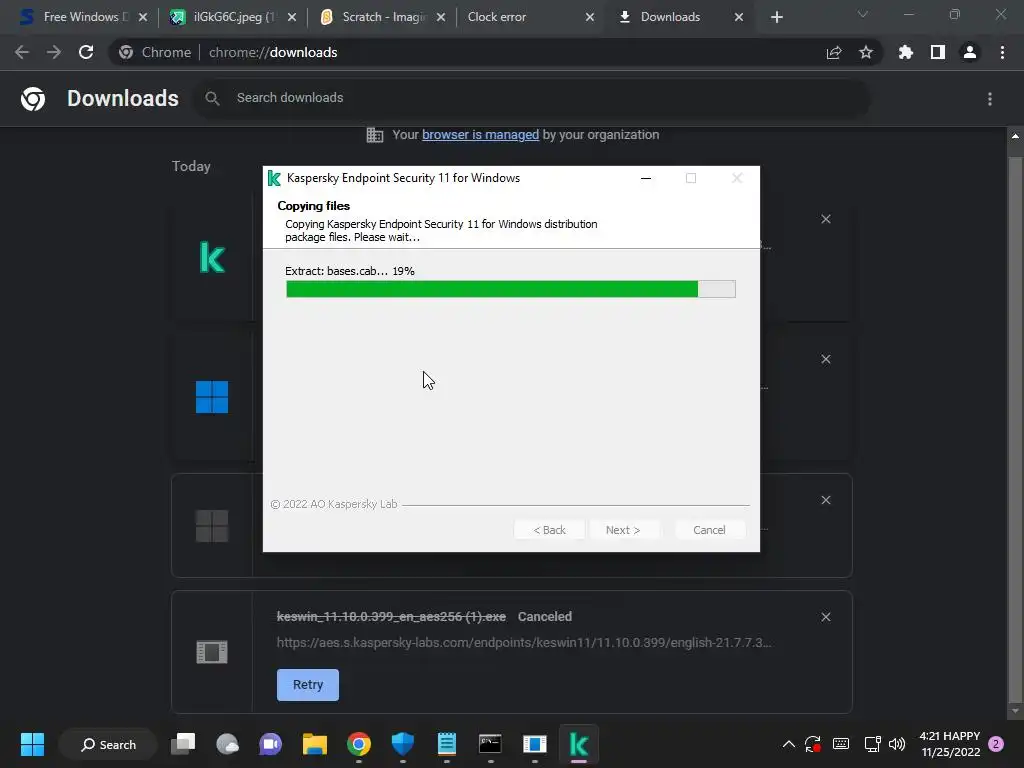Screen dimensions: 1024x768
Task: Close the Clock error tab
Action: 590,17
